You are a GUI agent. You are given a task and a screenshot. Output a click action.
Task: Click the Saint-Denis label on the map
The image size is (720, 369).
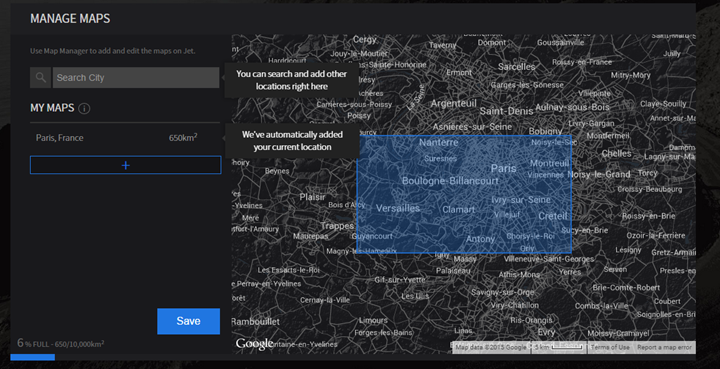(x=506, y=111)
